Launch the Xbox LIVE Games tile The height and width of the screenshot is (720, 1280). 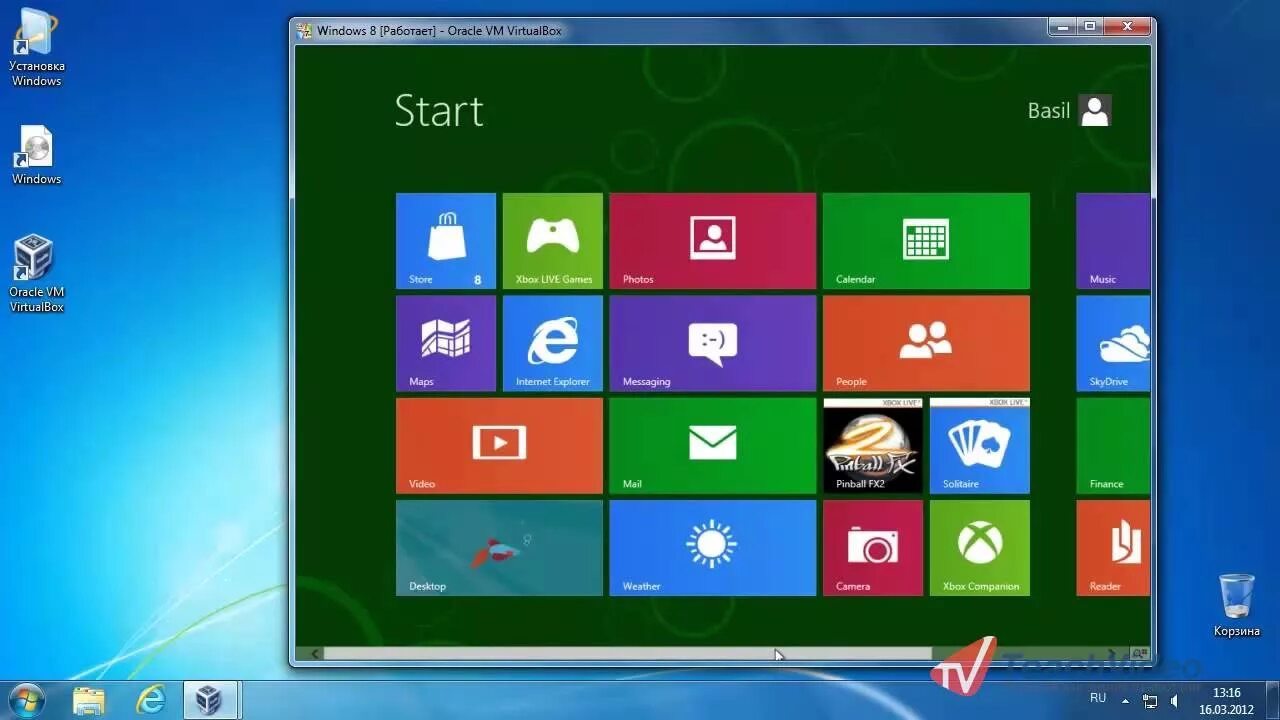553,241
